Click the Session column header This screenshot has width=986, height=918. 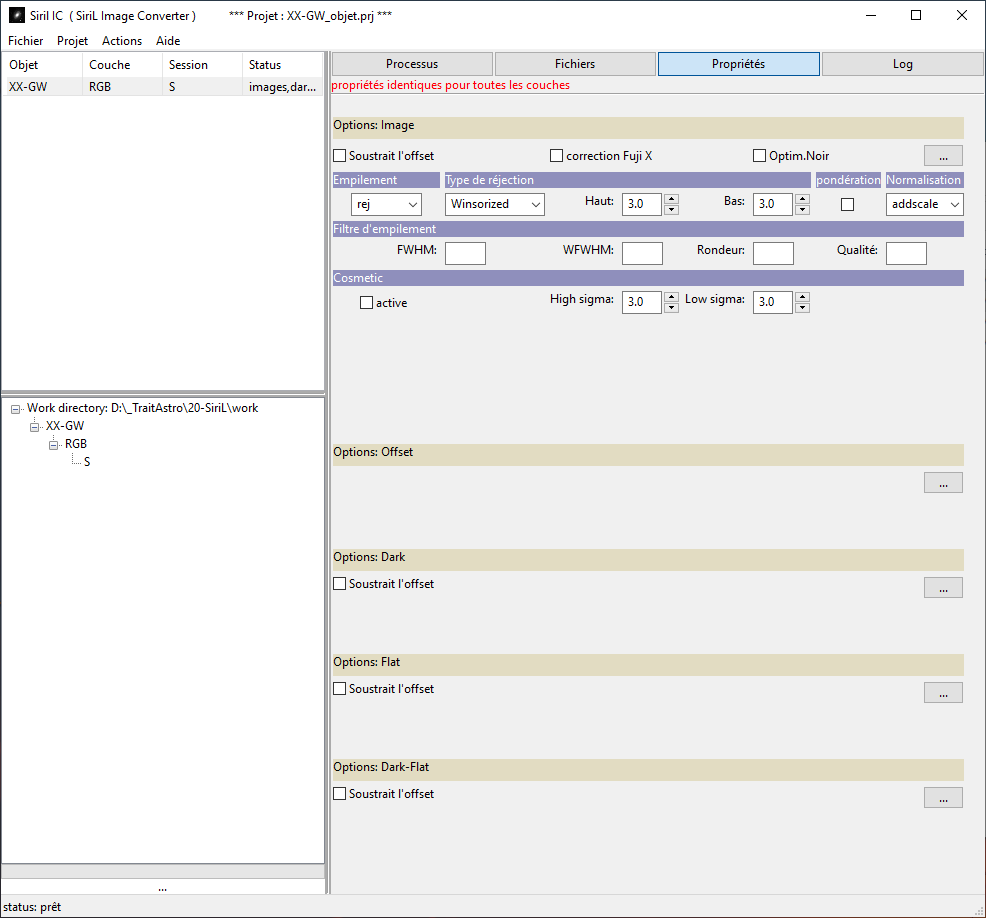pos(202,65)
